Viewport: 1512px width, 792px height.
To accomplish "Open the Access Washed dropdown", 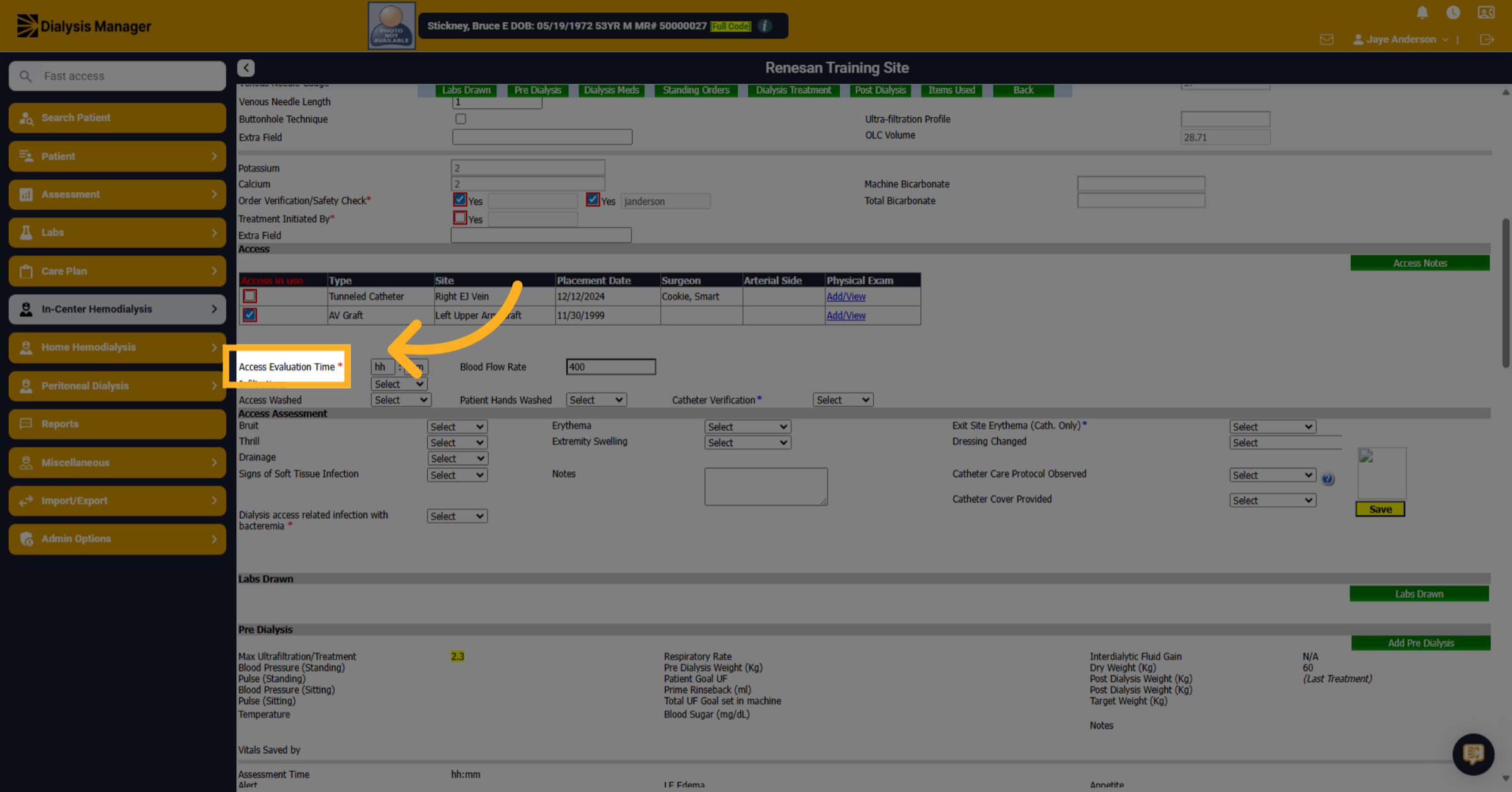I will 401,400.
